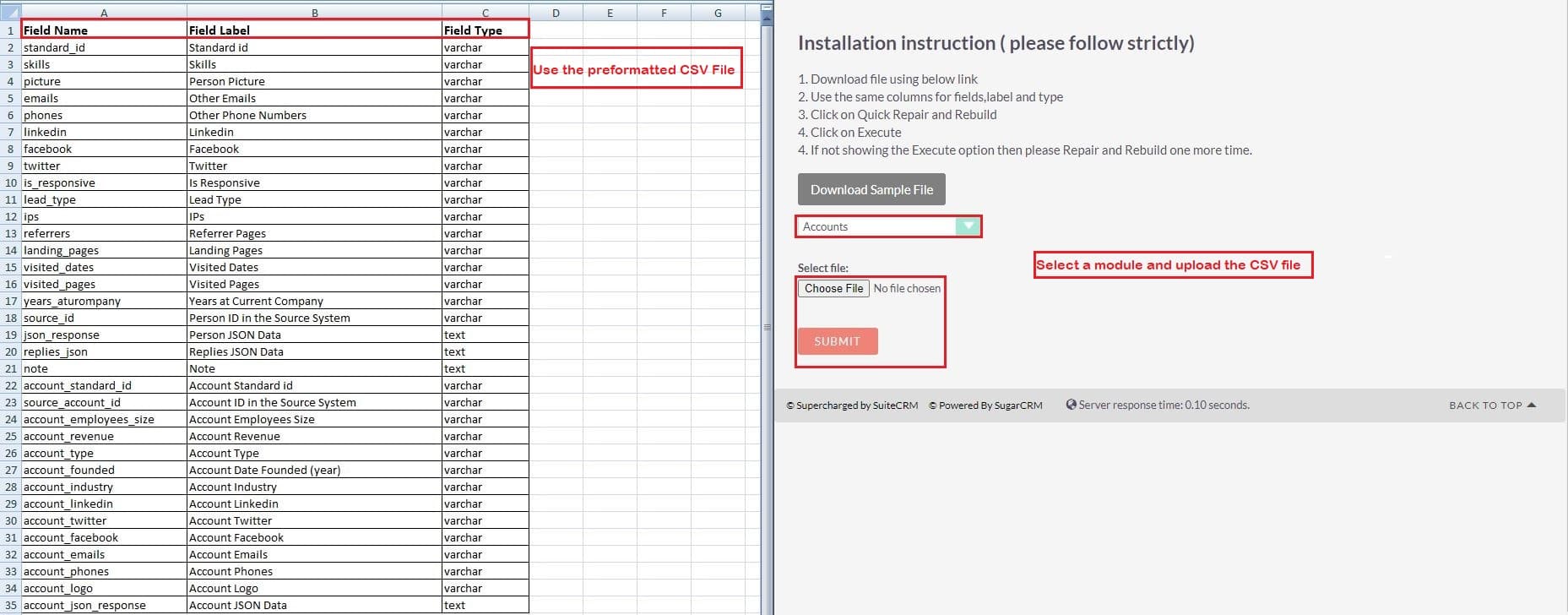
Task: Click the 'Account JSON Data' cell
Action: pos(315,605)
